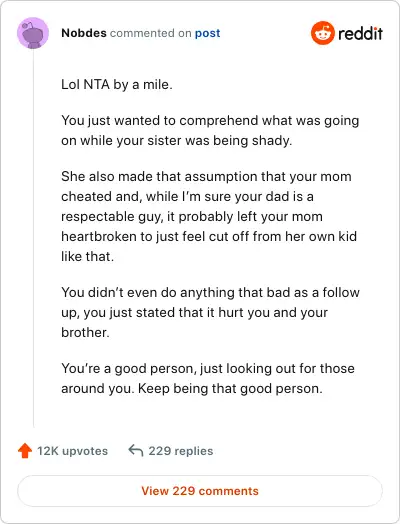Viewport: 400px width, 524px height.
Task: Click the 'Lol NTA by a mile.' line
Action: coord(117,85)
